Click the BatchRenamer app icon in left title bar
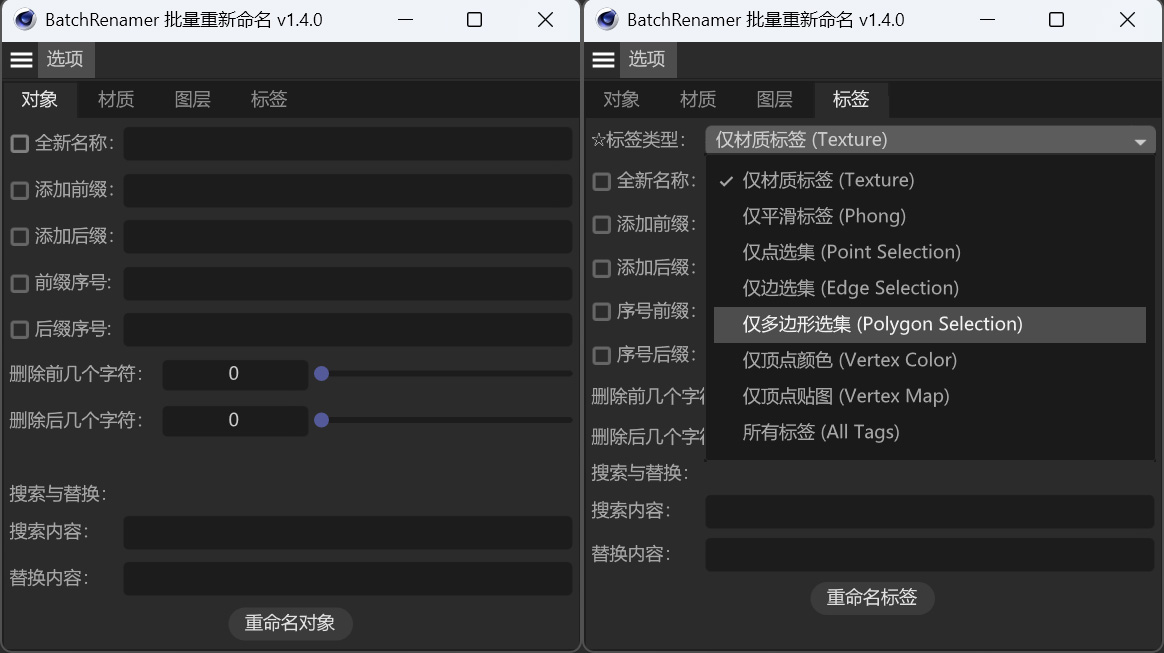Screen dimensions: 1164x653 [x=23, y=19]
